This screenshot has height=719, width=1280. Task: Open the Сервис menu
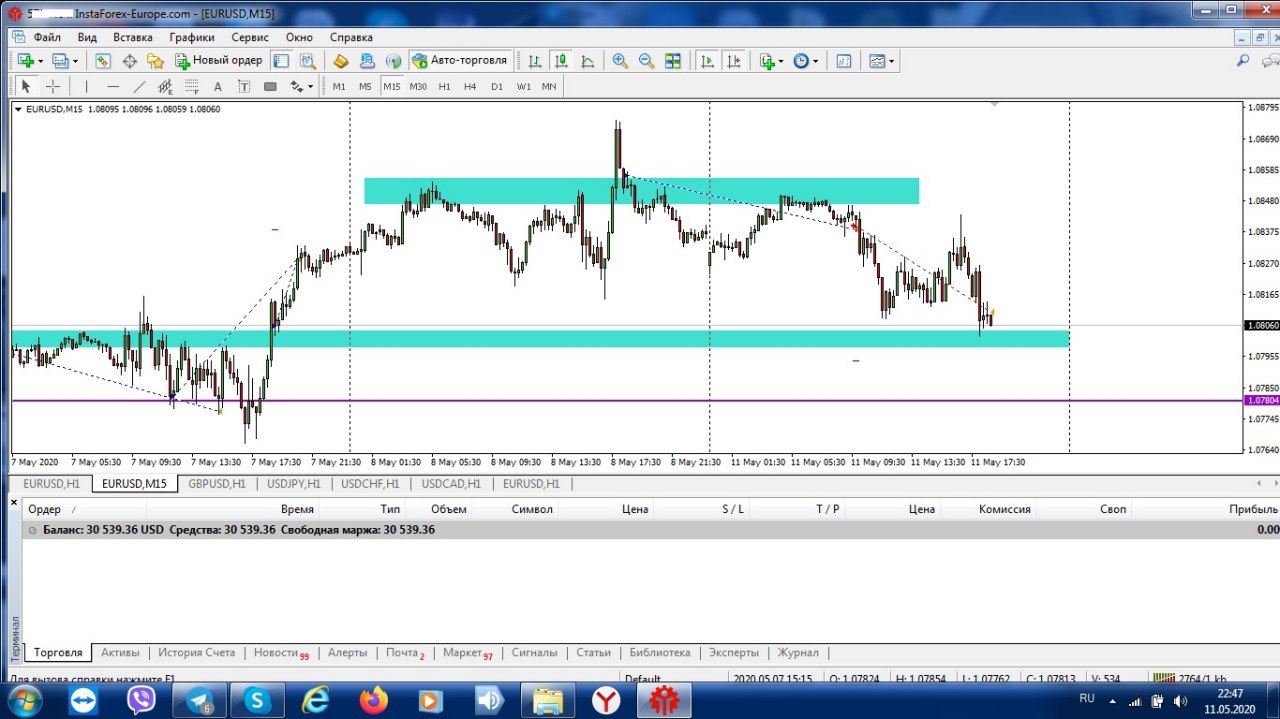coord(250,37)
